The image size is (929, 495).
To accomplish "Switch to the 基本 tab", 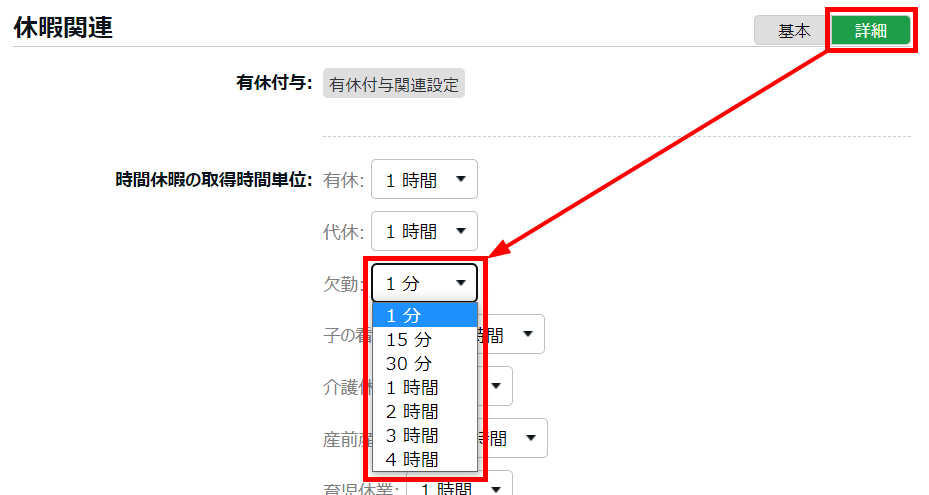I will point(794,31).
